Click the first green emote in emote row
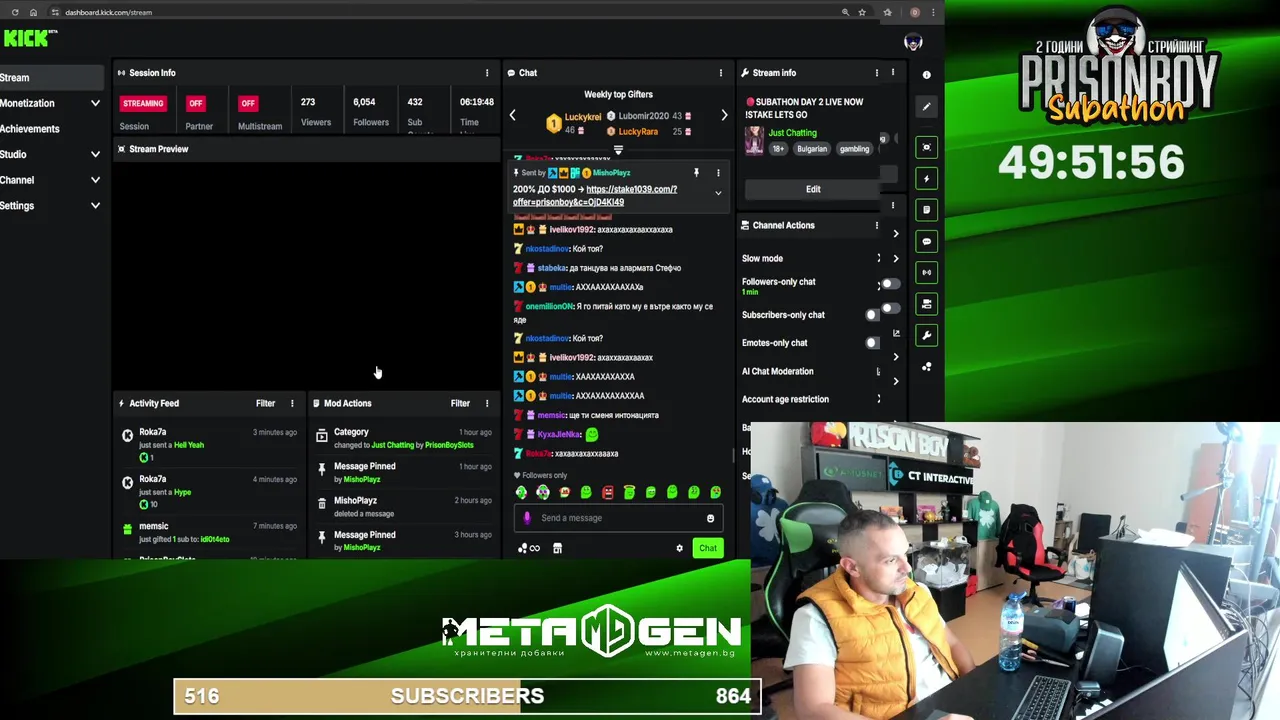 pos(521,492)
